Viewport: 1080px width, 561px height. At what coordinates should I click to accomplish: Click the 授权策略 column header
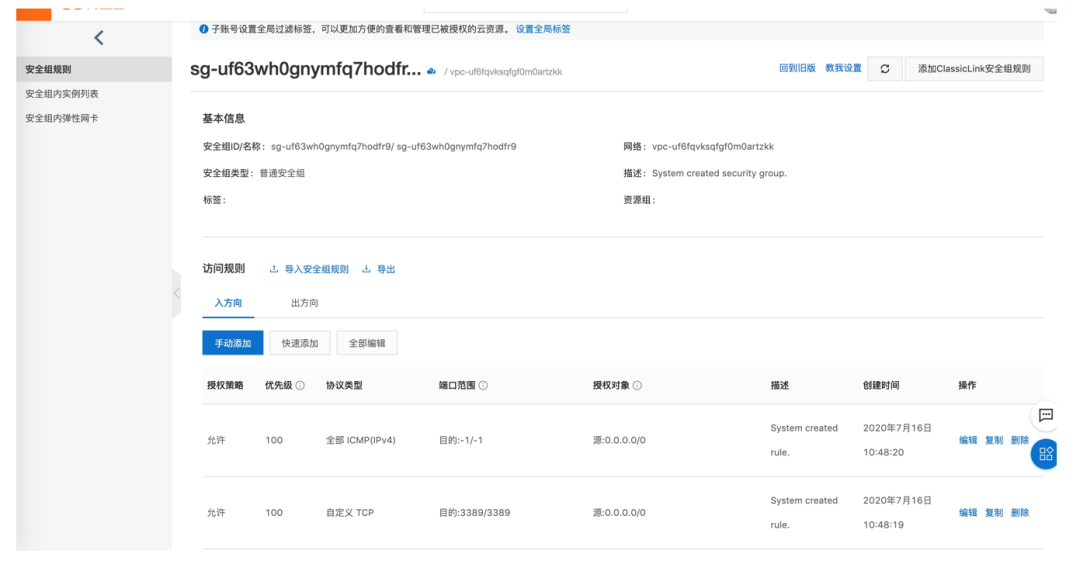point(225,386)
